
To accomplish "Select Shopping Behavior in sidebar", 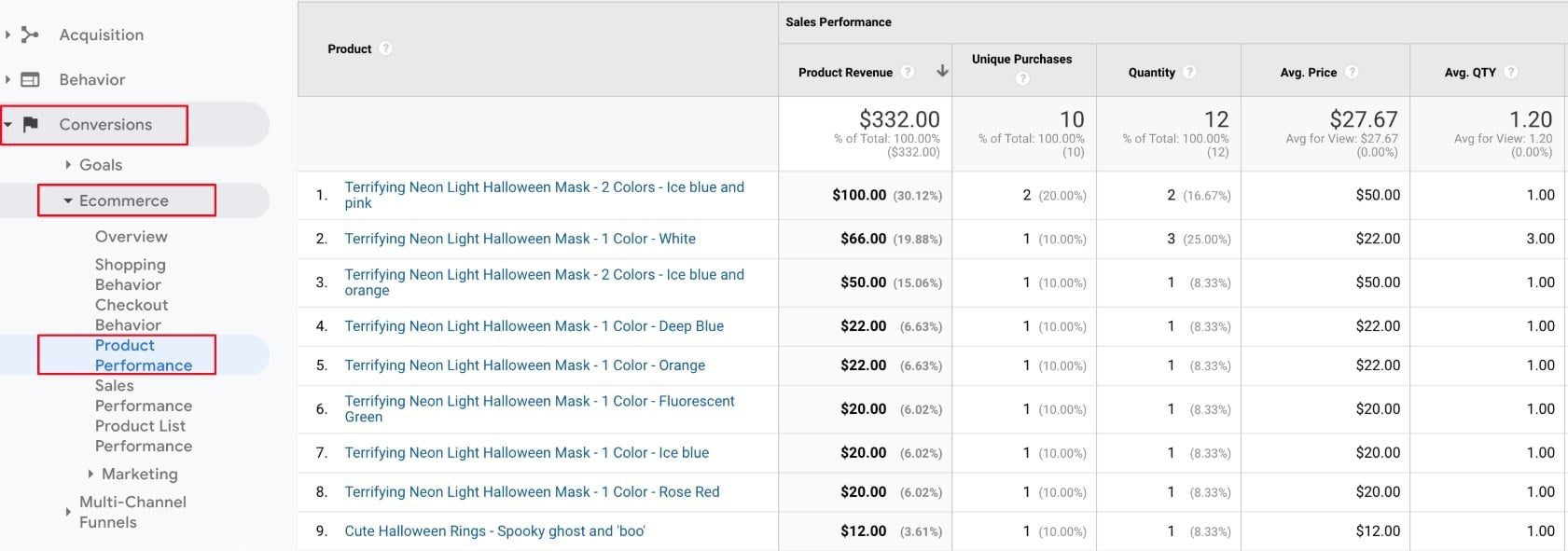I will [130, 274].
